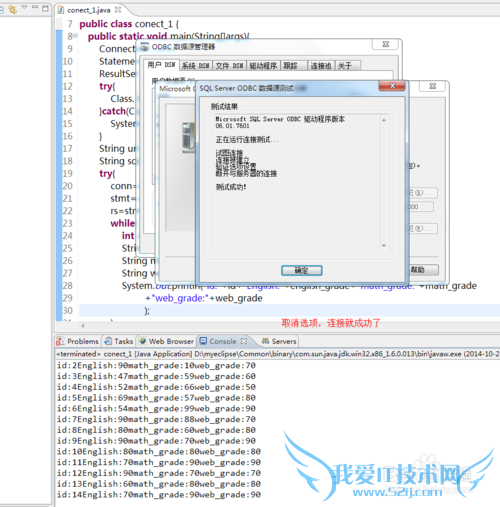Click 确定 in the data source test dialog
This screenshot has width=500, height=507.
point(301,270)
